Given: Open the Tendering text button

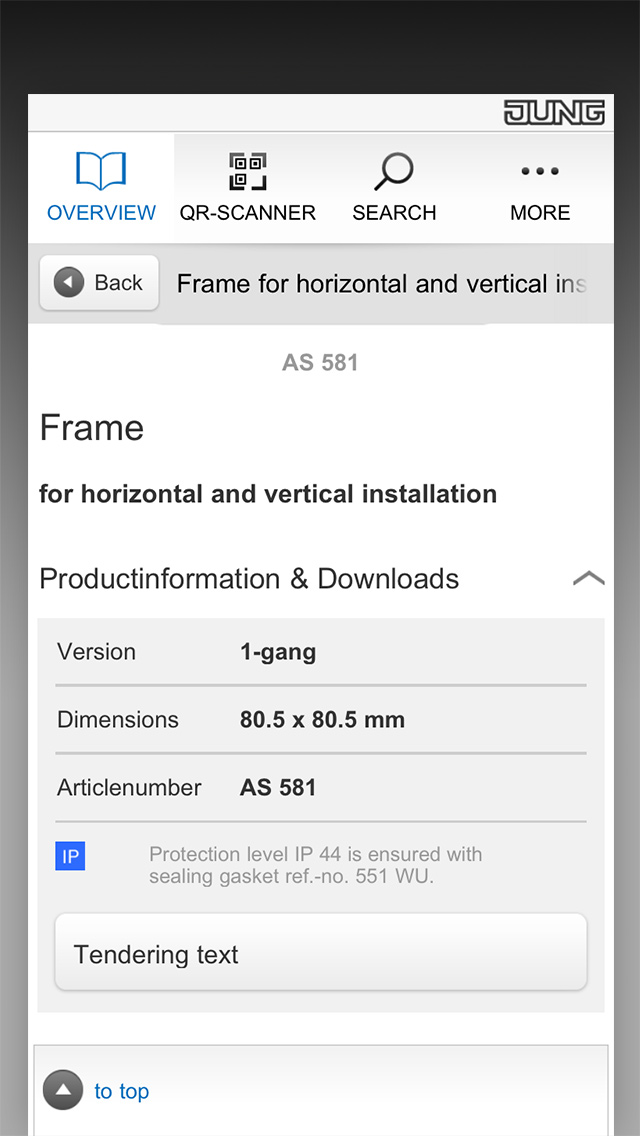Looking at the screenshot, I should 321,952.
